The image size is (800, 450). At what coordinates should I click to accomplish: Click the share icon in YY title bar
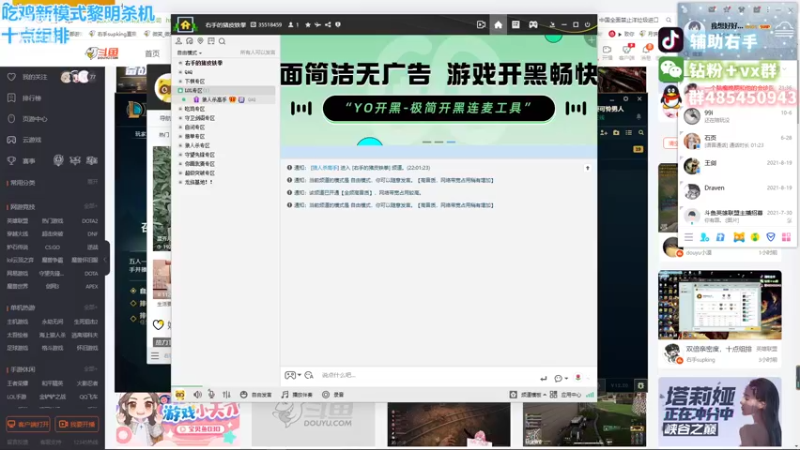pyautogui.click(x=328, y=24)
